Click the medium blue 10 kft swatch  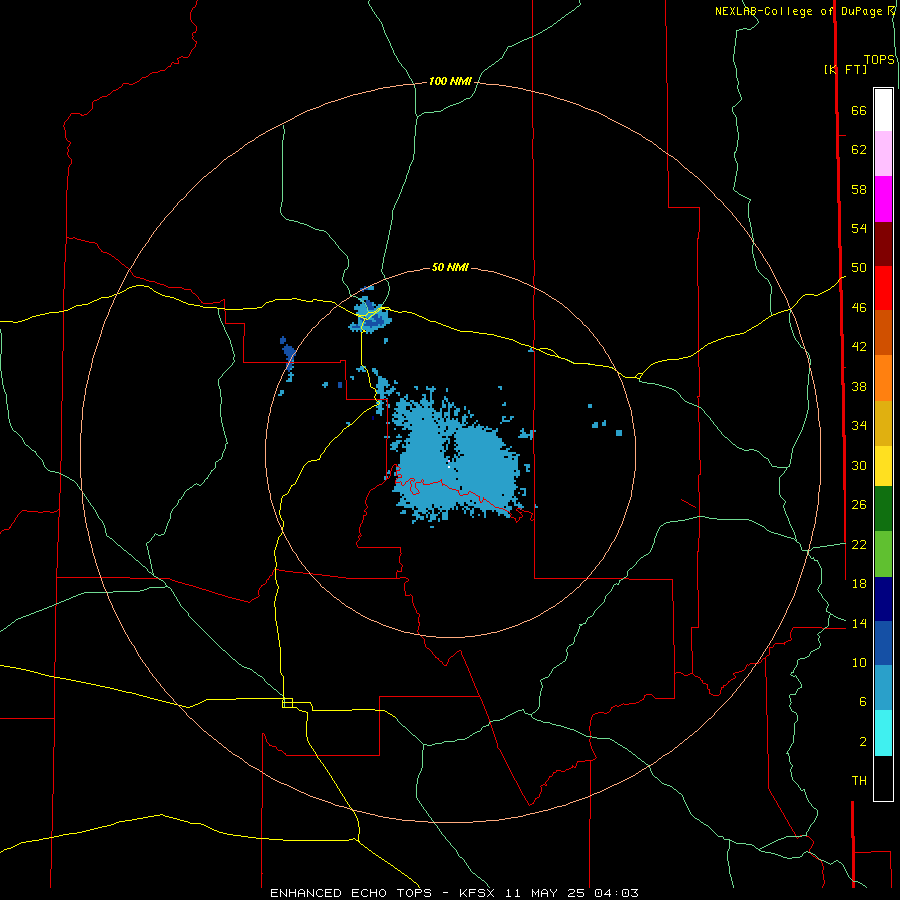[883, 643]
